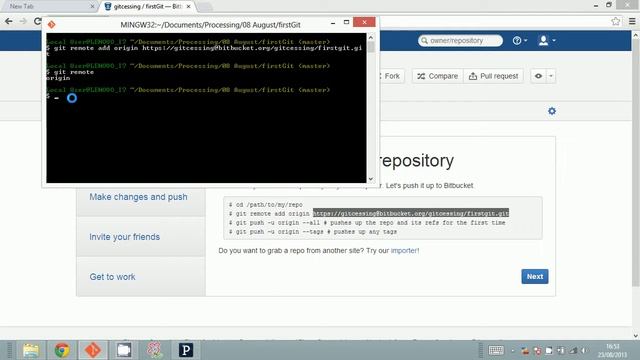Image resolution: width=640 pixels, height=360 pixels.
Task: Open File Explorer from the taskbar
Action: pyautogui.click(x=31, y=350)
